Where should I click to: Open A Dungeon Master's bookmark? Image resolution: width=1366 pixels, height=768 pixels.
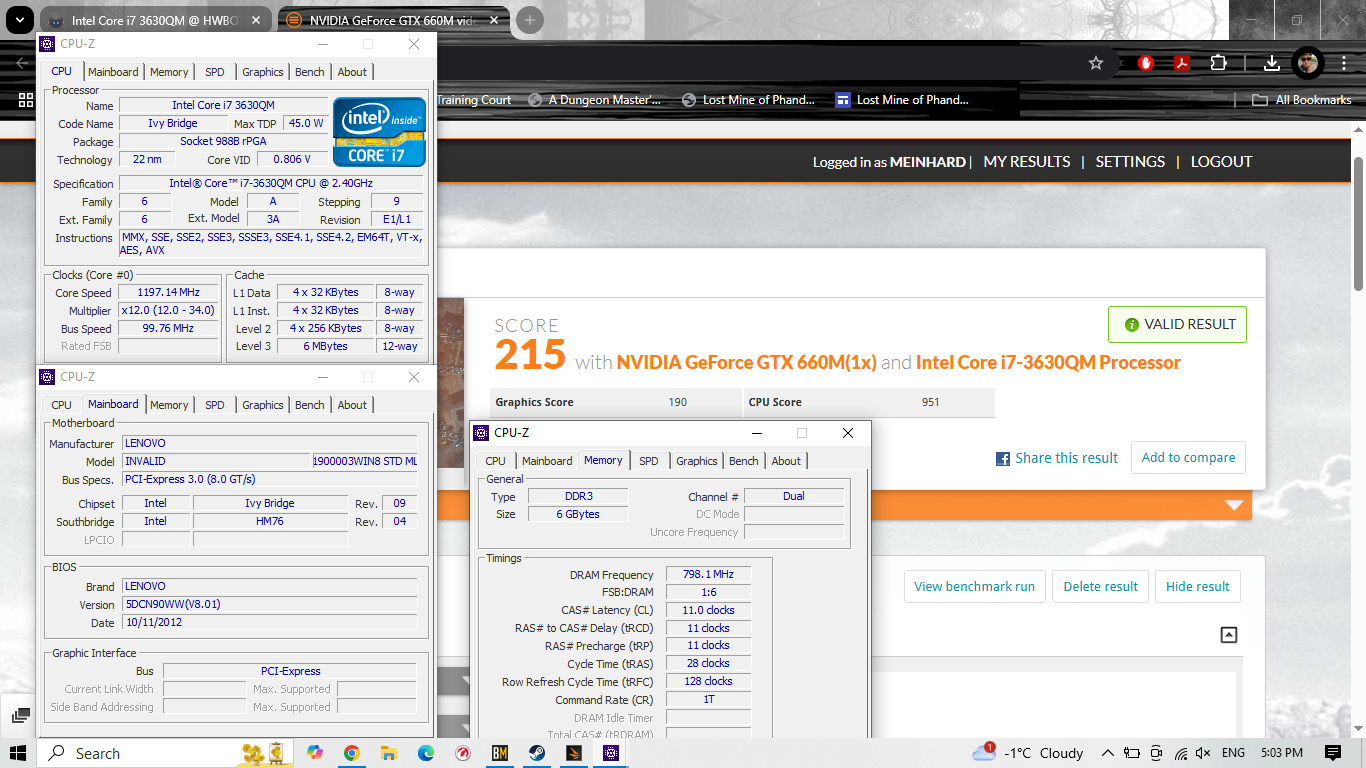pos(596,100)
